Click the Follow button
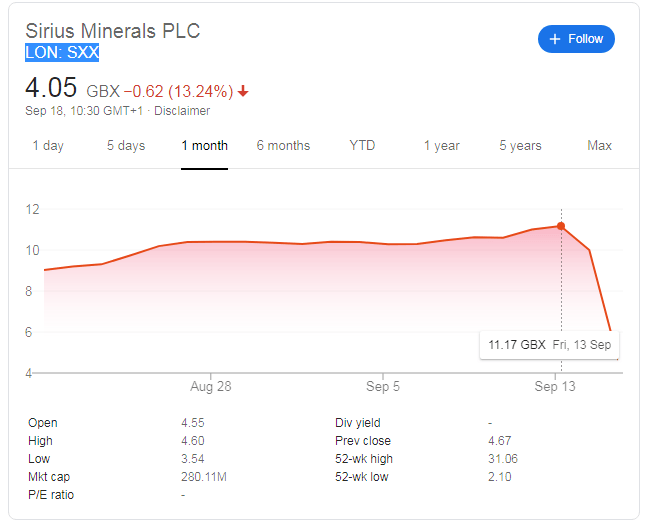 coord(576,39)
